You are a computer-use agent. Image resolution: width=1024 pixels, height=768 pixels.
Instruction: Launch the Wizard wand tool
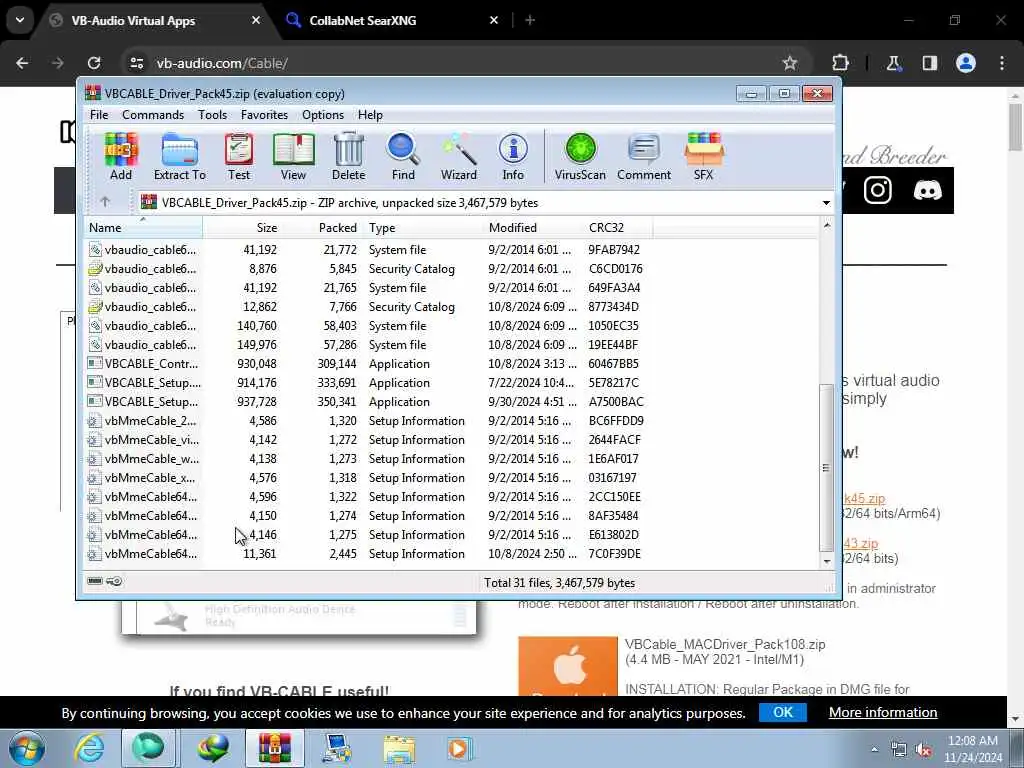click(458, 157)
